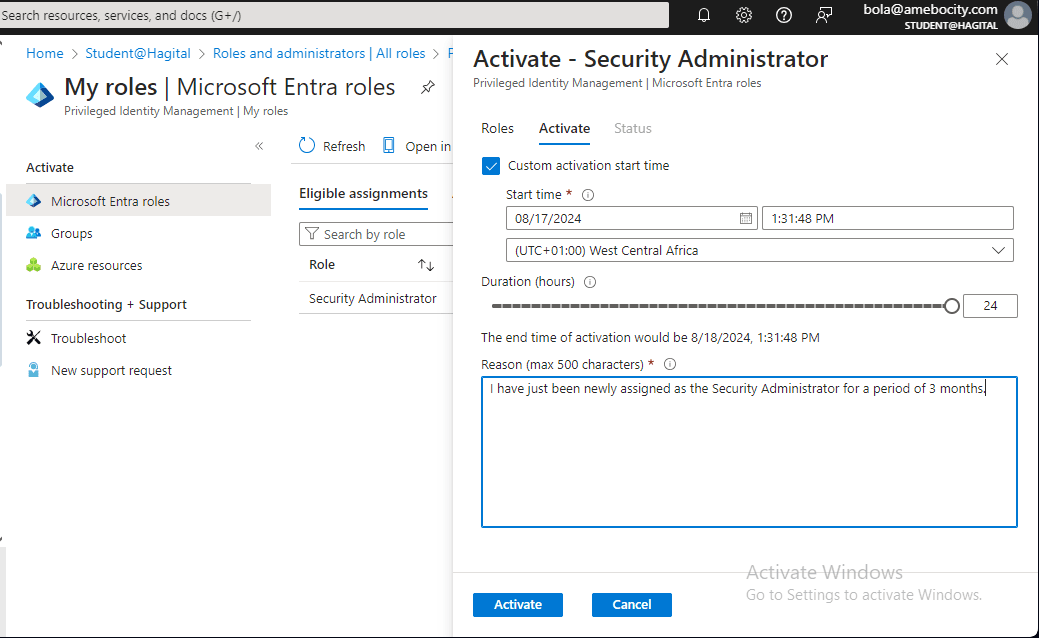The image size is (1039, 638).
Task: Click the help question mark icon
Action: pos(784,15)
